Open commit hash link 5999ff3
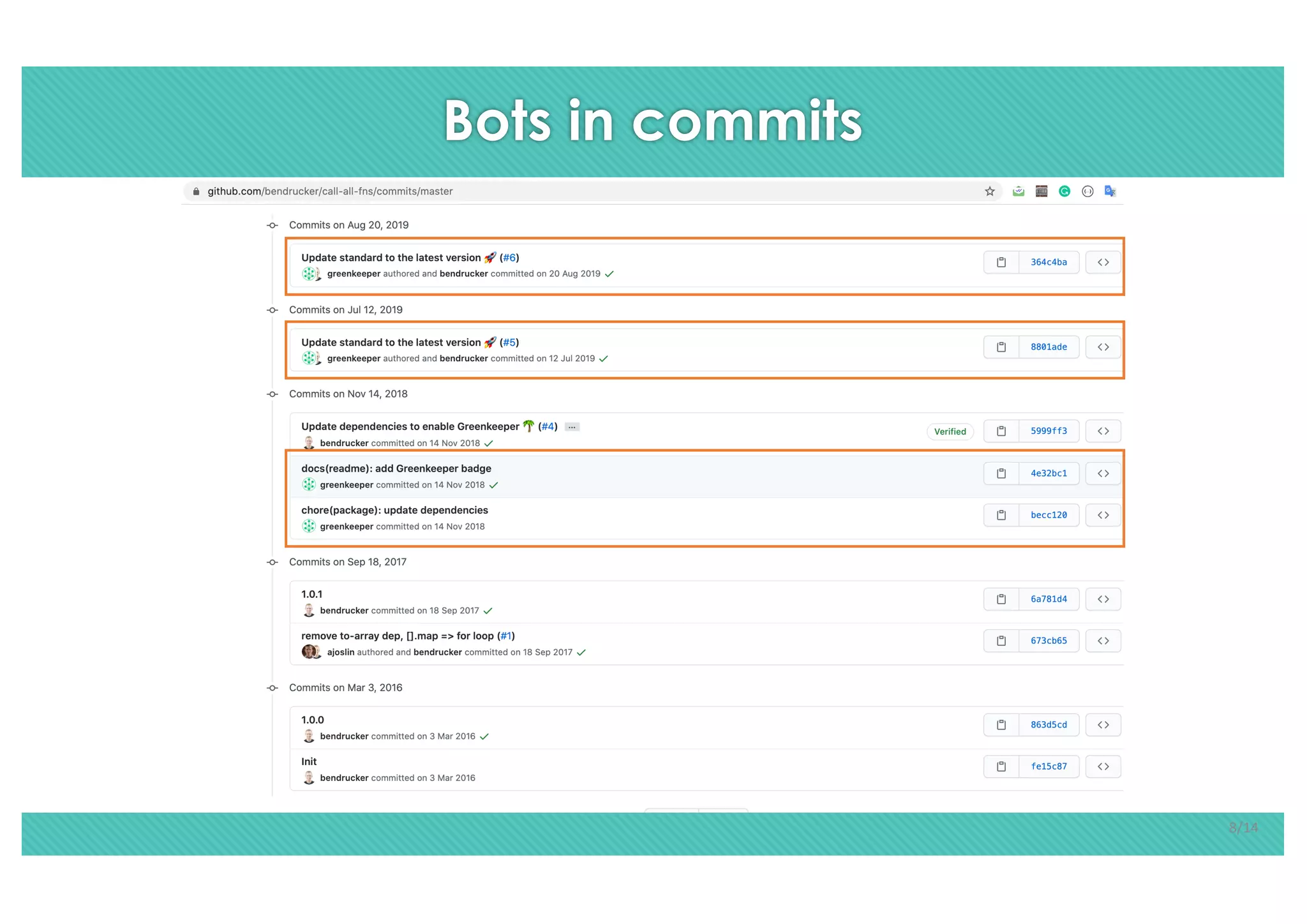This screenshot has height=924, width=1307. (1049, 431)
